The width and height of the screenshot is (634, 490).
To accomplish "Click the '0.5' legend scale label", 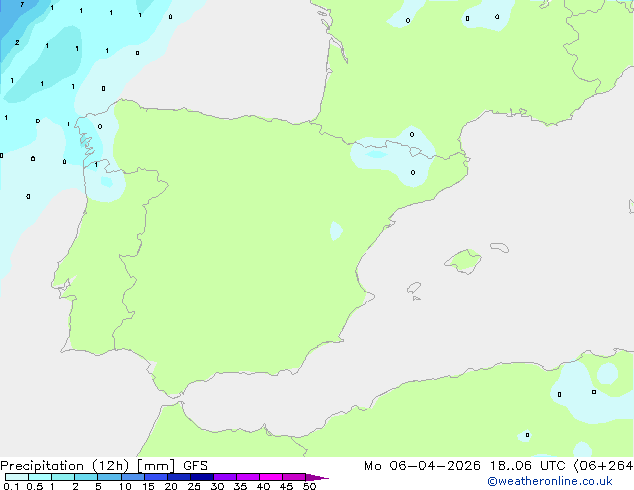I will (x=35, y=486).
